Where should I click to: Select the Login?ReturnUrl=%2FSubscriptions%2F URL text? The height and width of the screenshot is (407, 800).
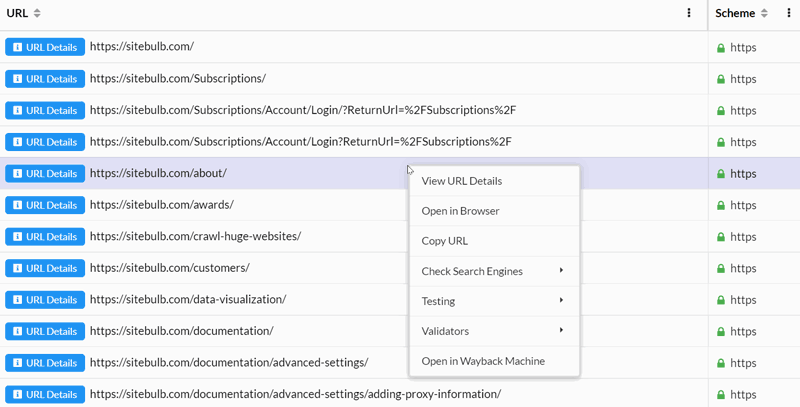(301, 142)
